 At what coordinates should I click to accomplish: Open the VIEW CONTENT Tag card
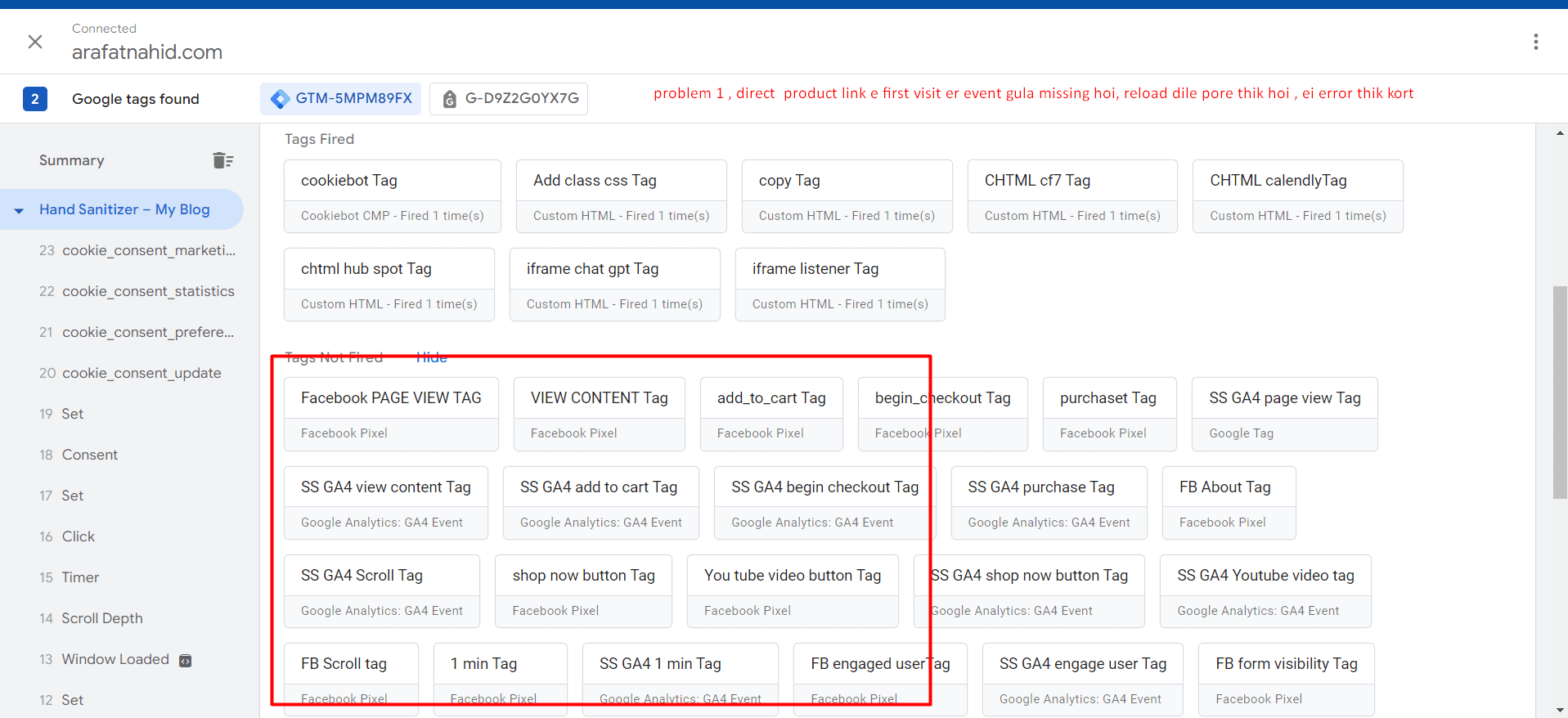coord(600,414)
